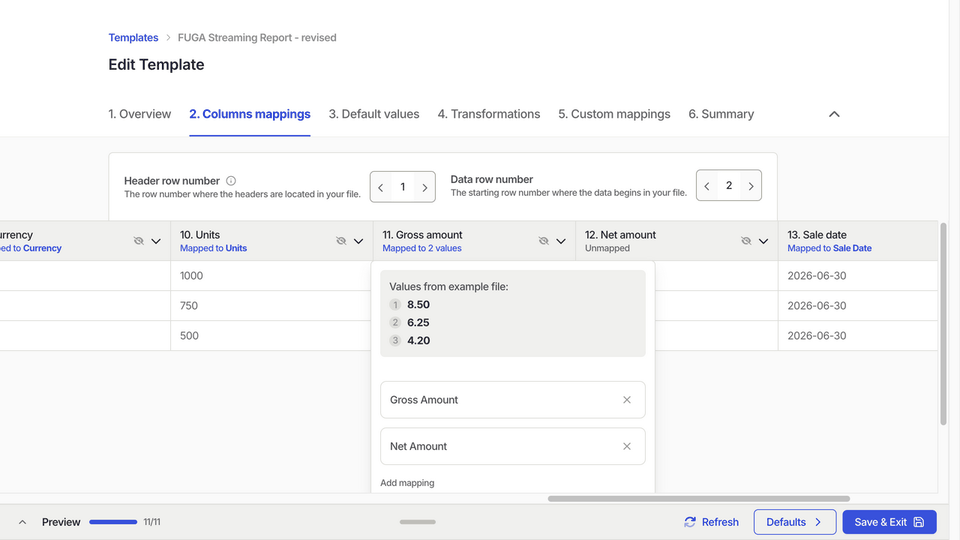Click the example value 6.25
The height and width of the screenshot is (540, 960).
coord(418,323)
